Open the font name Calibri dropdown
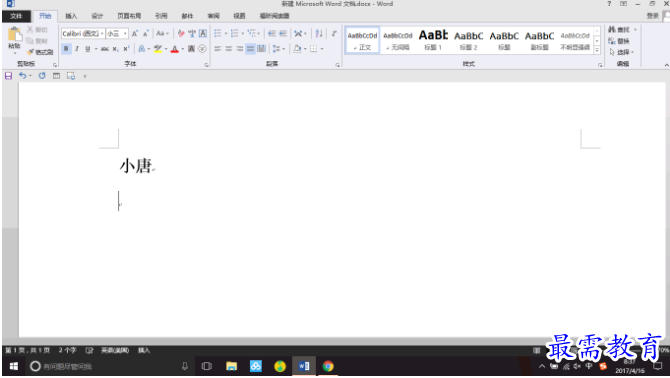670x378 pixels. pyautogui.click(x=102, y=33)
